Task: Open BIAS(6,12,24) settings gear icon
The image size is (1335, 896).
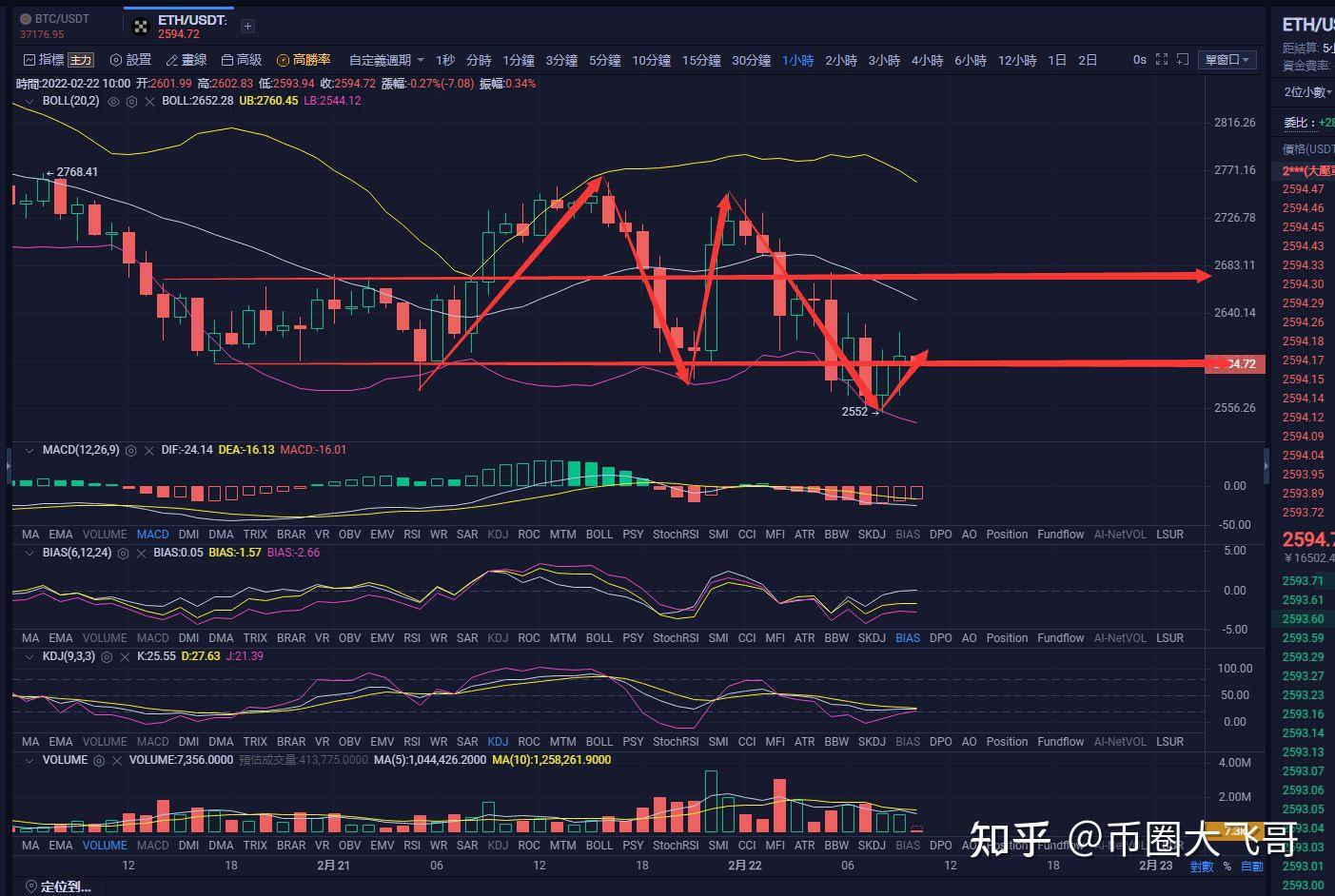Action: coord(124,553)
